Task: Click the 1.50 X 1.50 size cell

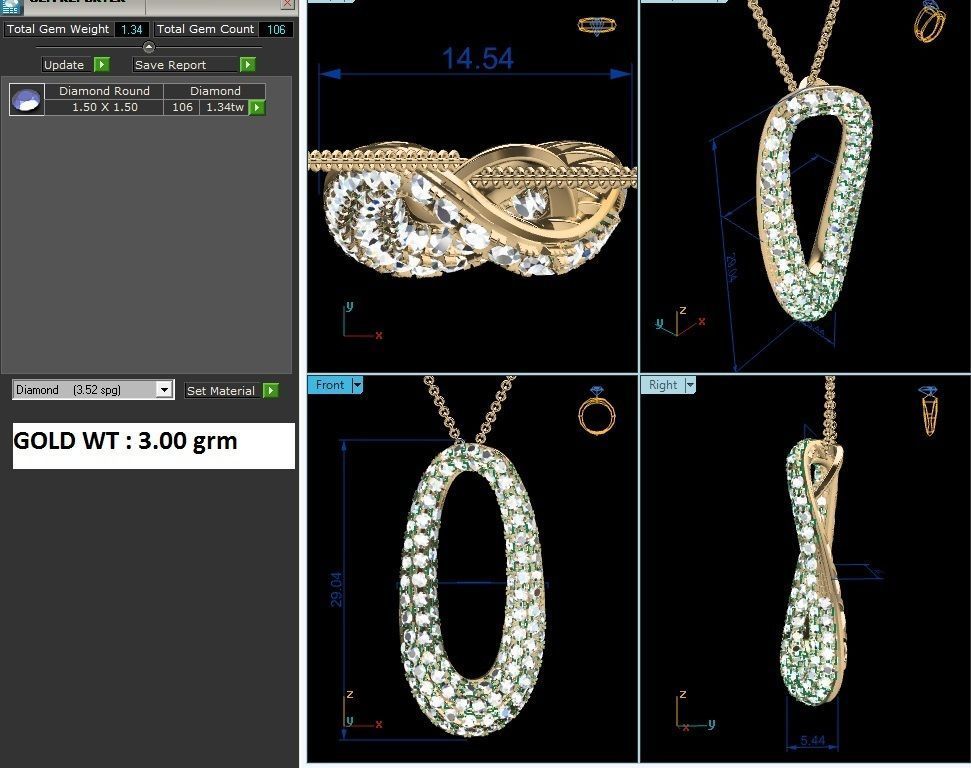Action: pyautogui.click(x=104, y=107)
